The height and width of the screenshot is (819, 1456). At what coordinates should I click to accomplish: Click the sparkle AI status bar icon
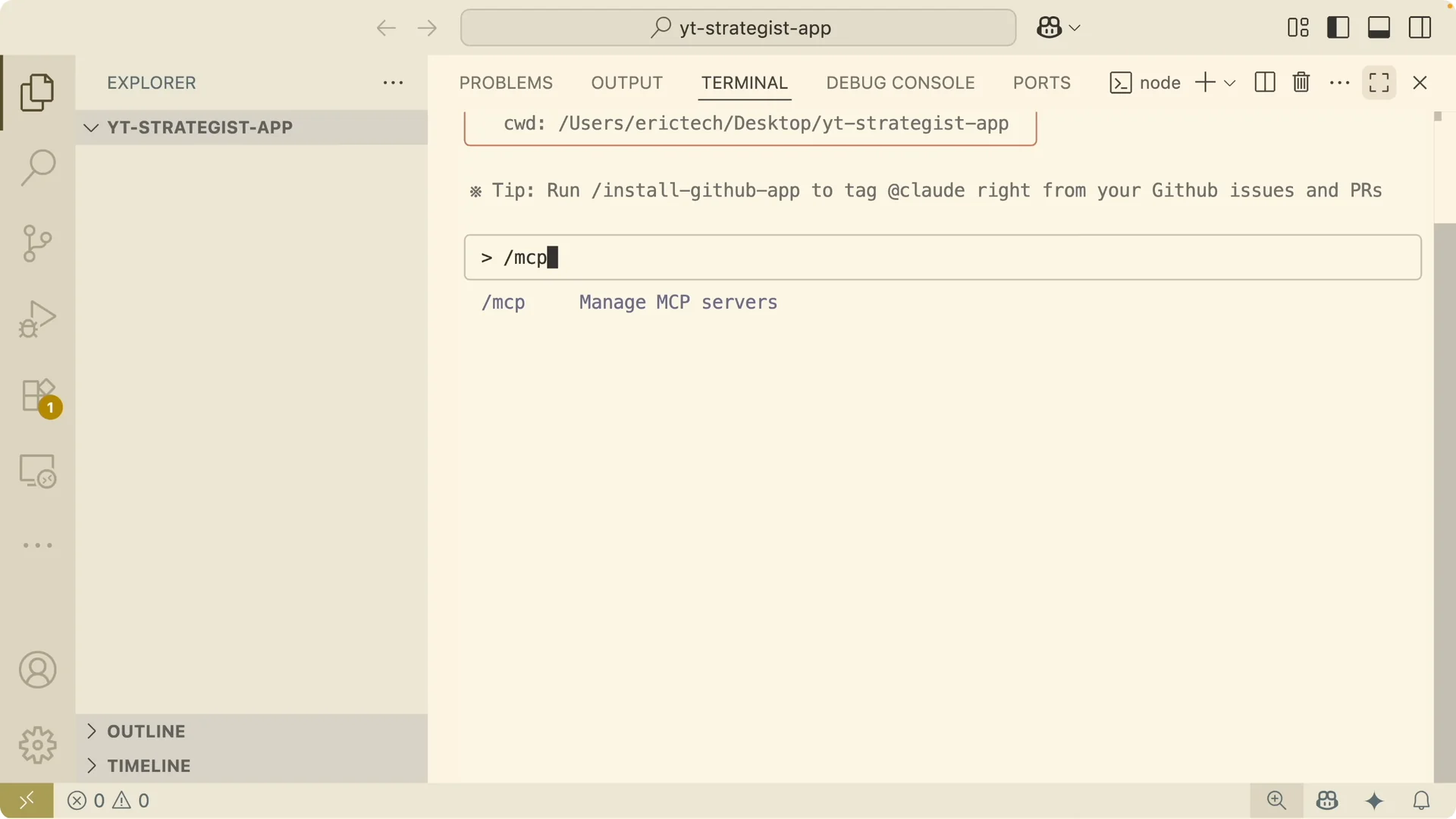(1375, 801)
